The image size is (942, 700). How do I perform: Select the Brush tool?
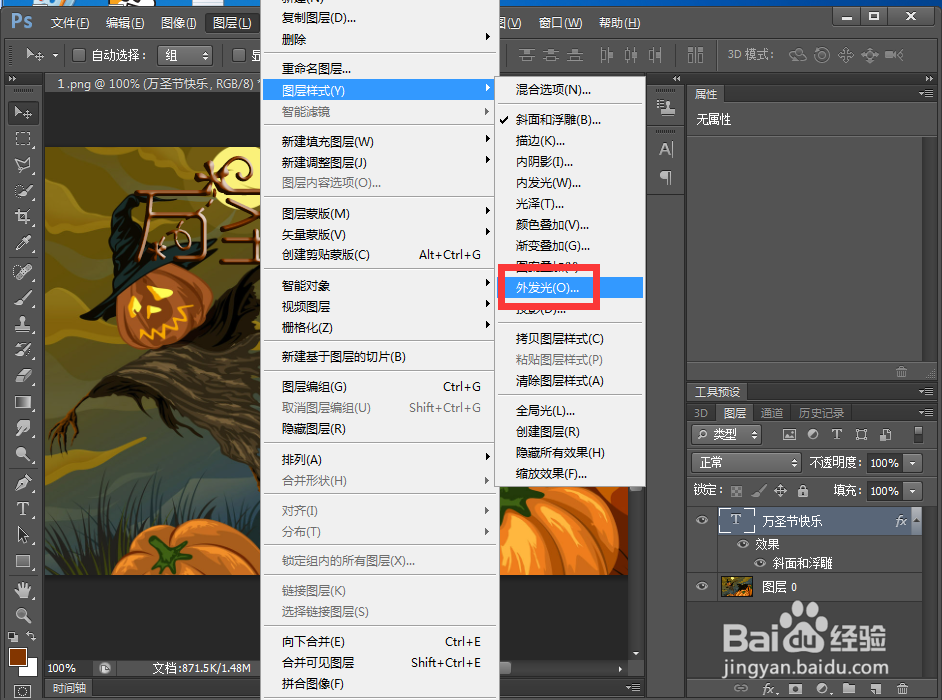[x=23, y=298]
